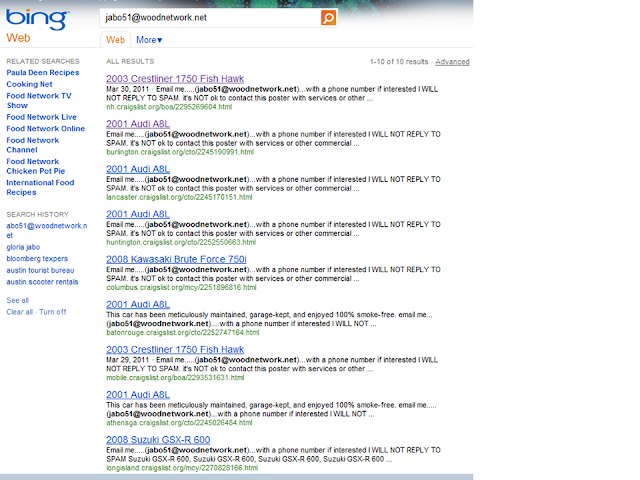The image size is (640, 480).
Task: Select the Web tab
Action: 116,40
